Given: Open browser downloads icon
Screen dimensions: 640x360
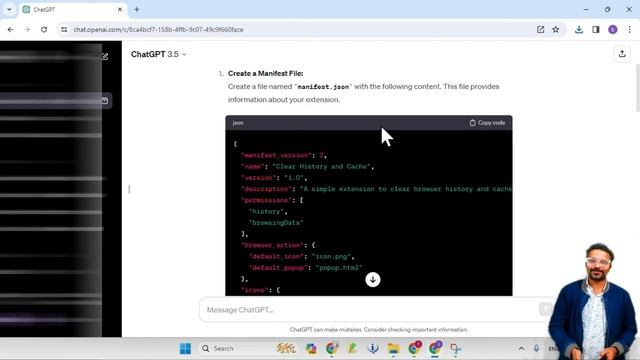Looking at the screenshot, I should pos(579,29).
